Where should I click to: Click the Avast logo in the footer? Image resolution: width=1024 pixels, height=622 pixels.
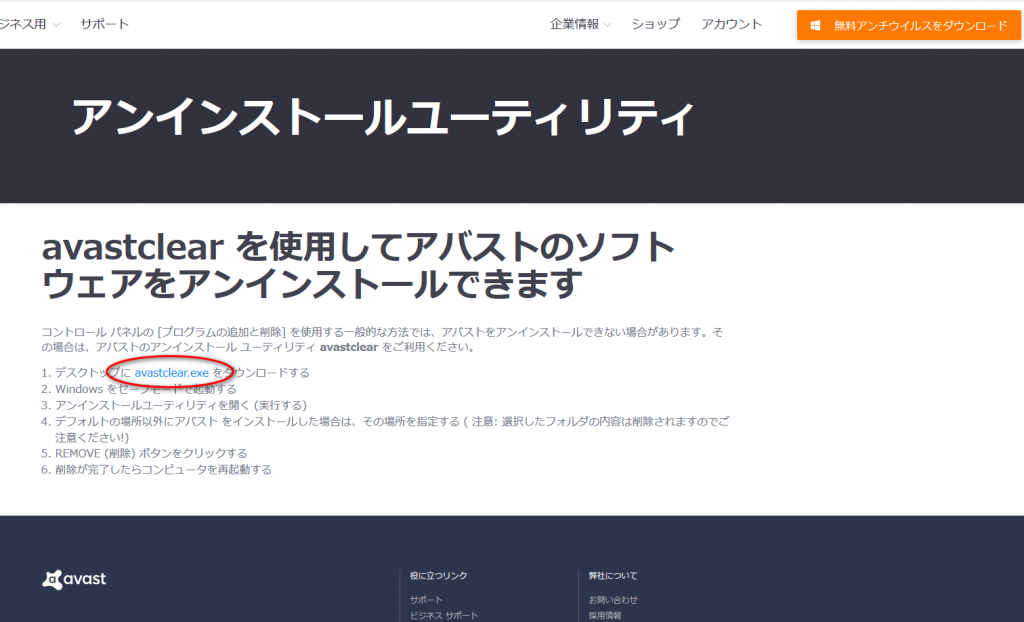(x=74, y=579)
